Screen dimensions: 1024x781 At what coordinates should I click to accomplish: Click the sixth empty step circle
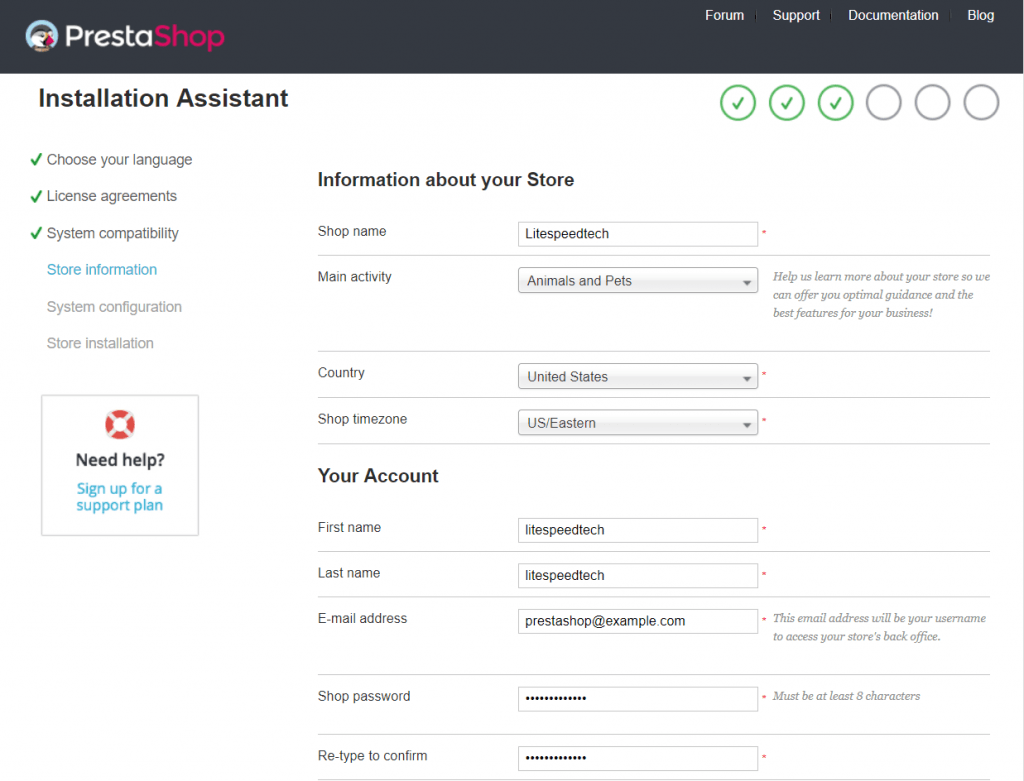click(981, 103)
